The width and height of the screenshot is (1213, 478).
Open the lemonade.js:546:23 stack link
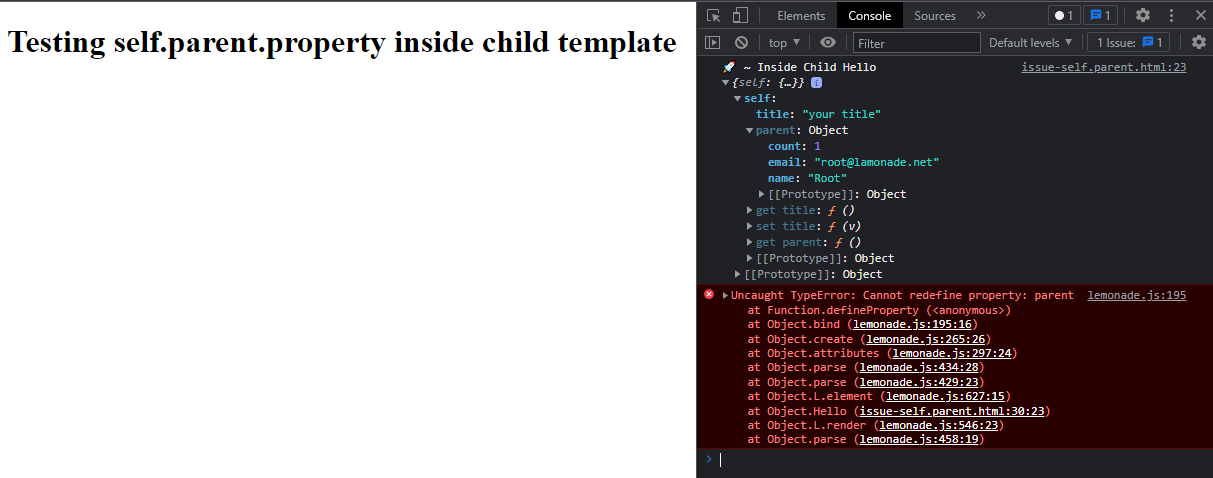tap(938, 425)
